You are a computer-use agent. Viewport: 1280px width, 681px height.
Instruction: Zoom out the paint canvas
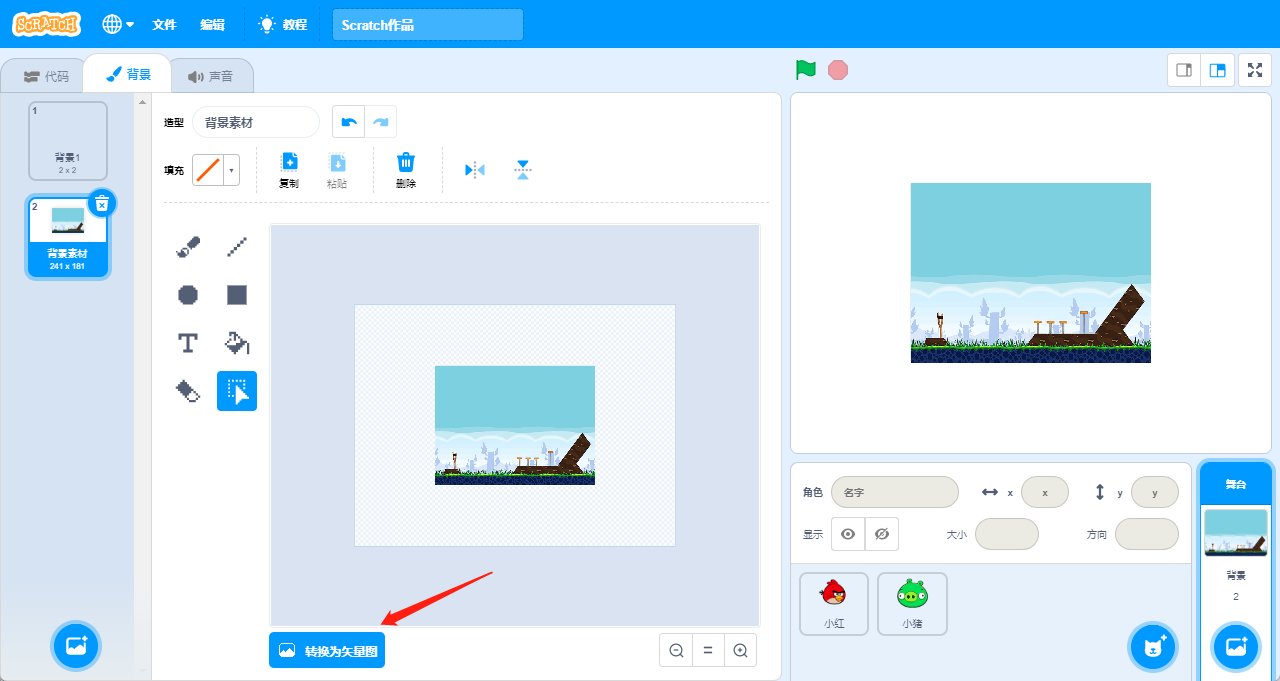coord(676,650)
